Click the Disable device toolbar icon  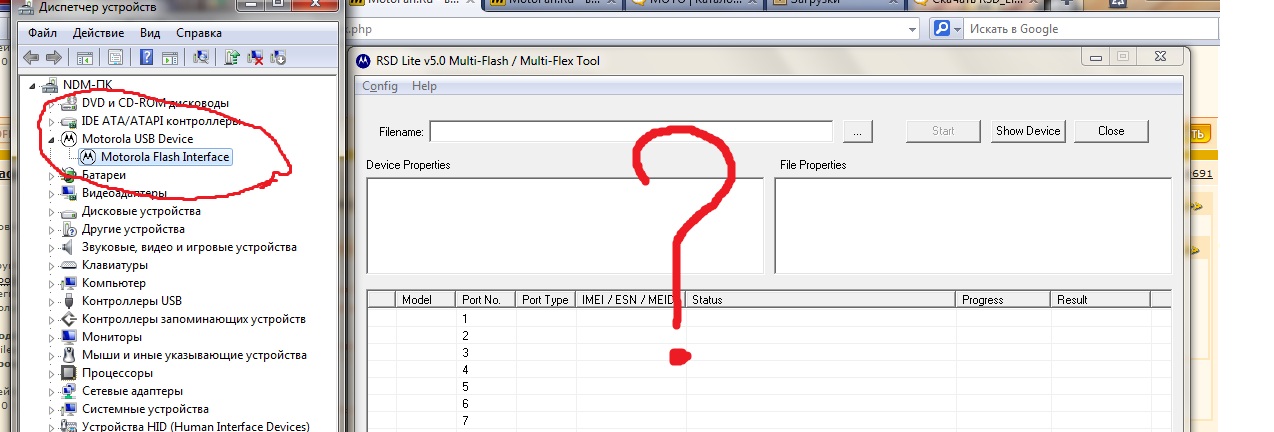[x=277, y=57]
